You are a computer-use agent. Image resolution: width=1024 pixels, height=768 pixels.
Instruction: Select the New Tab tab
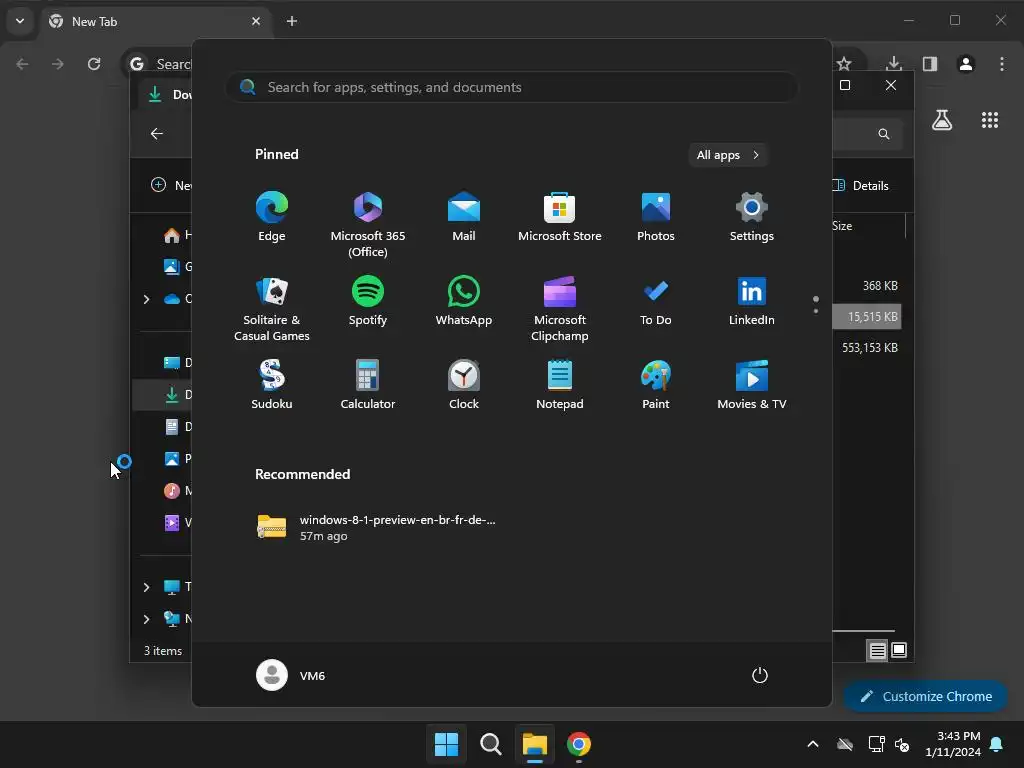154,21
